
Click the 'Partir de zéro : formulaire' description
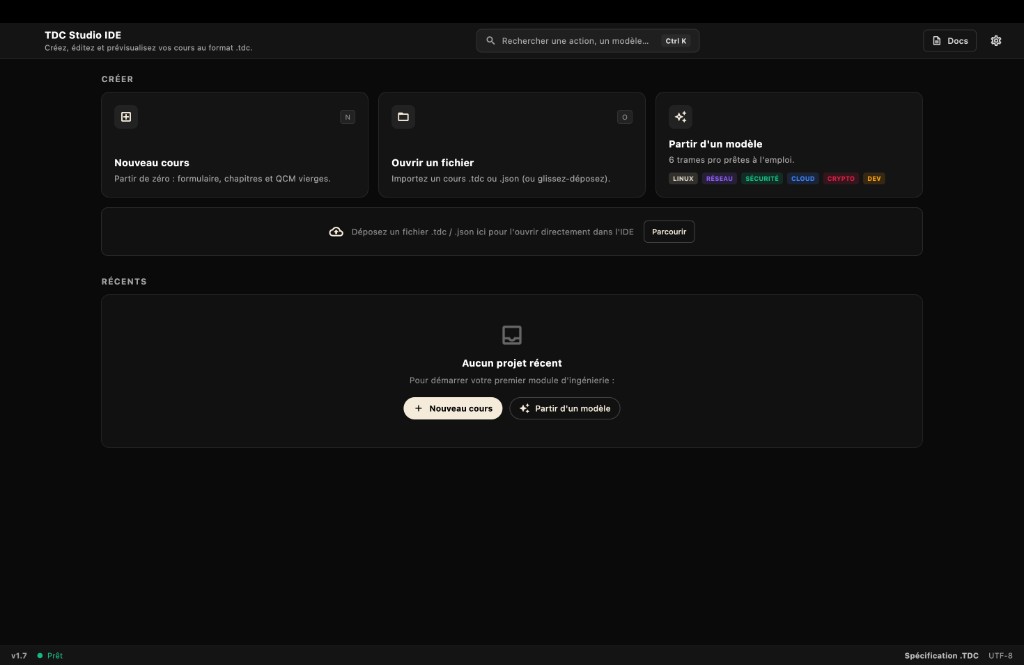click(x=222, y=179)
